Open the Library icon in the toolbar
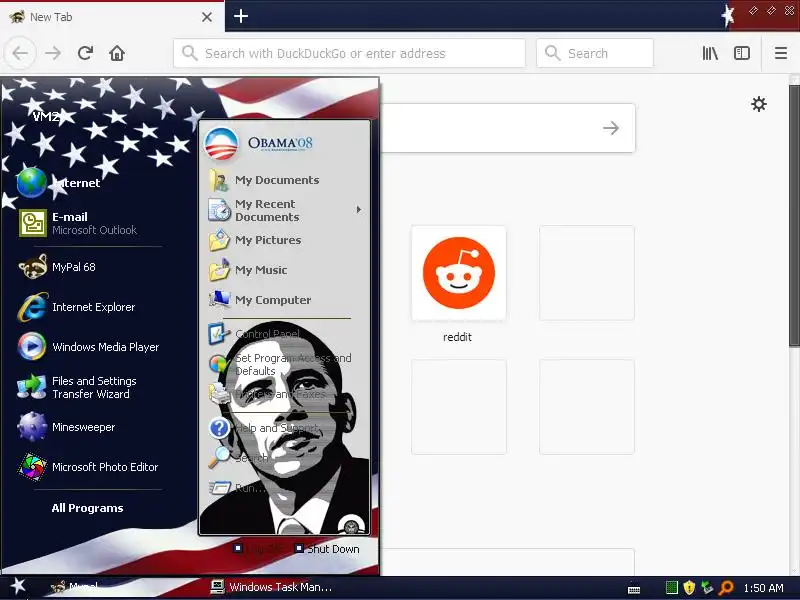This screenshot has width=800, height=600. (710, 53)
